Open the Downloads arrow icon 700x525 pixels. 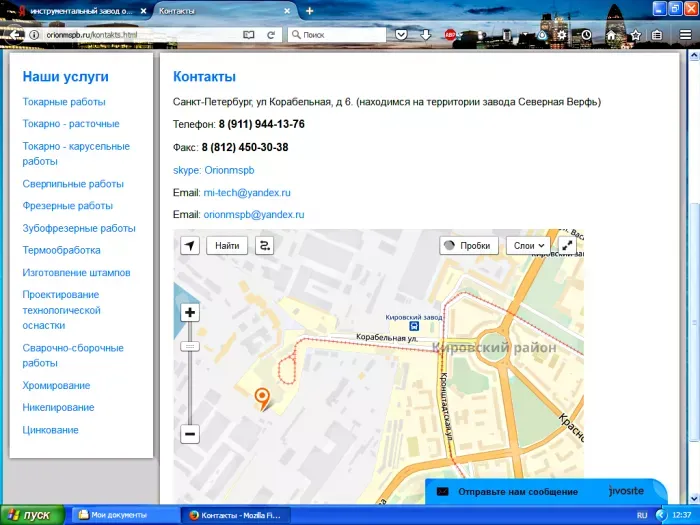coord(425,35)
